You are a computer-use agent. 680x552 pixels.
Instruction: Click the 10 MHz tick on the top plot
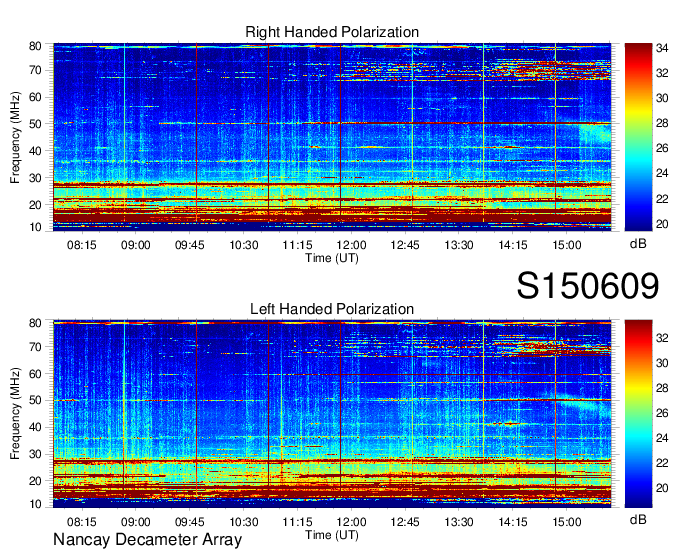point(35,227)
